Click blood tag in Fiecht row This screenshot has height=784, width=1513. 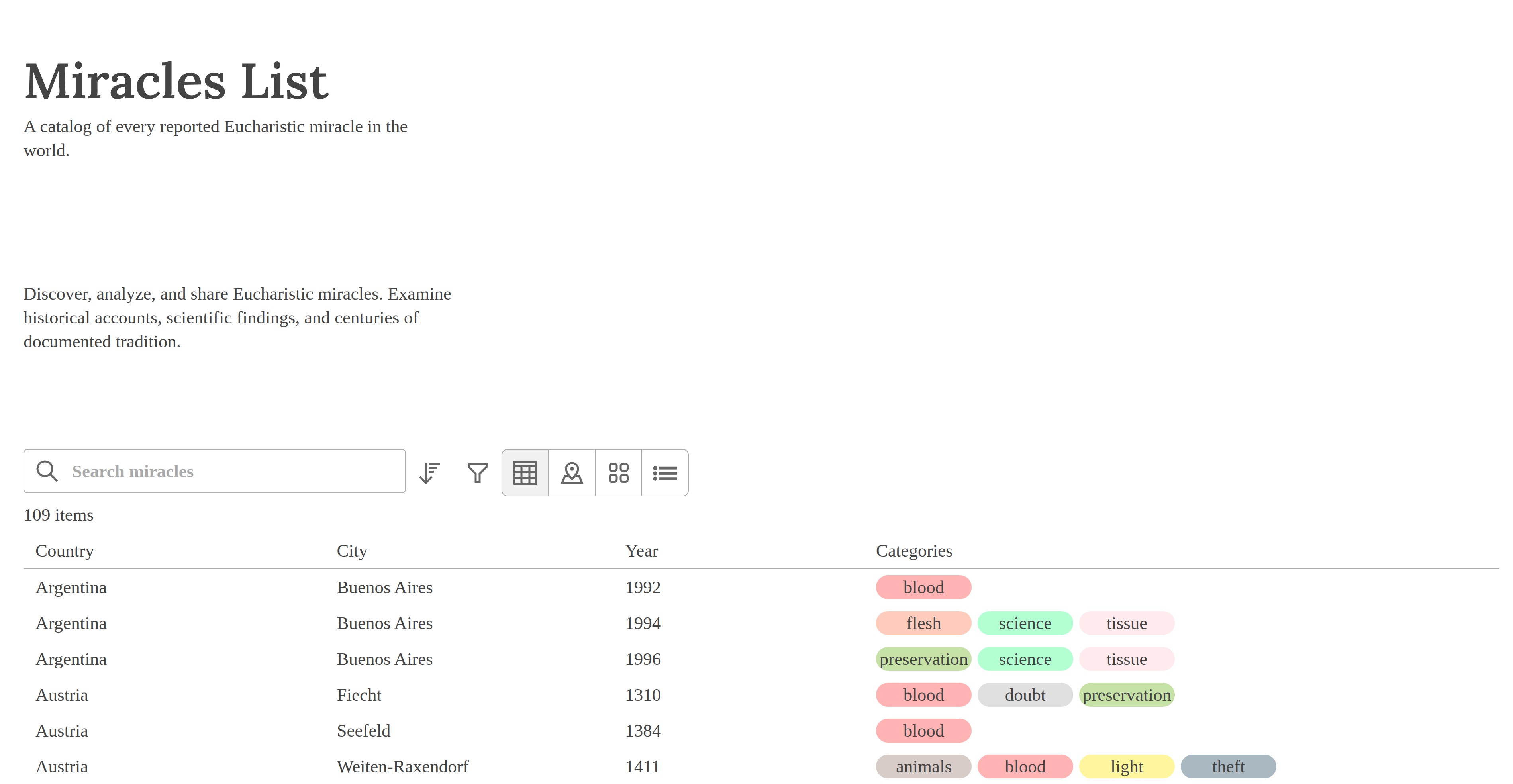[923, 695]
